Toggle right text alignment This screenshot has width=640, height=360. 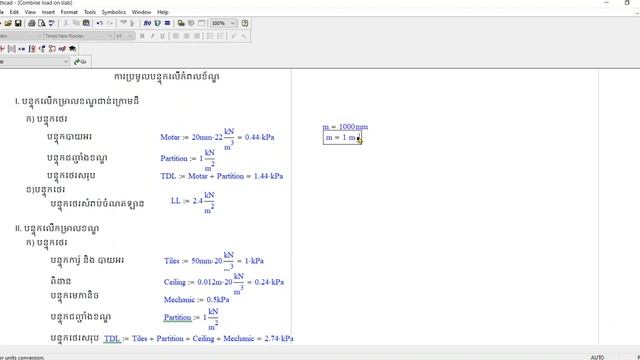[197, 36]
